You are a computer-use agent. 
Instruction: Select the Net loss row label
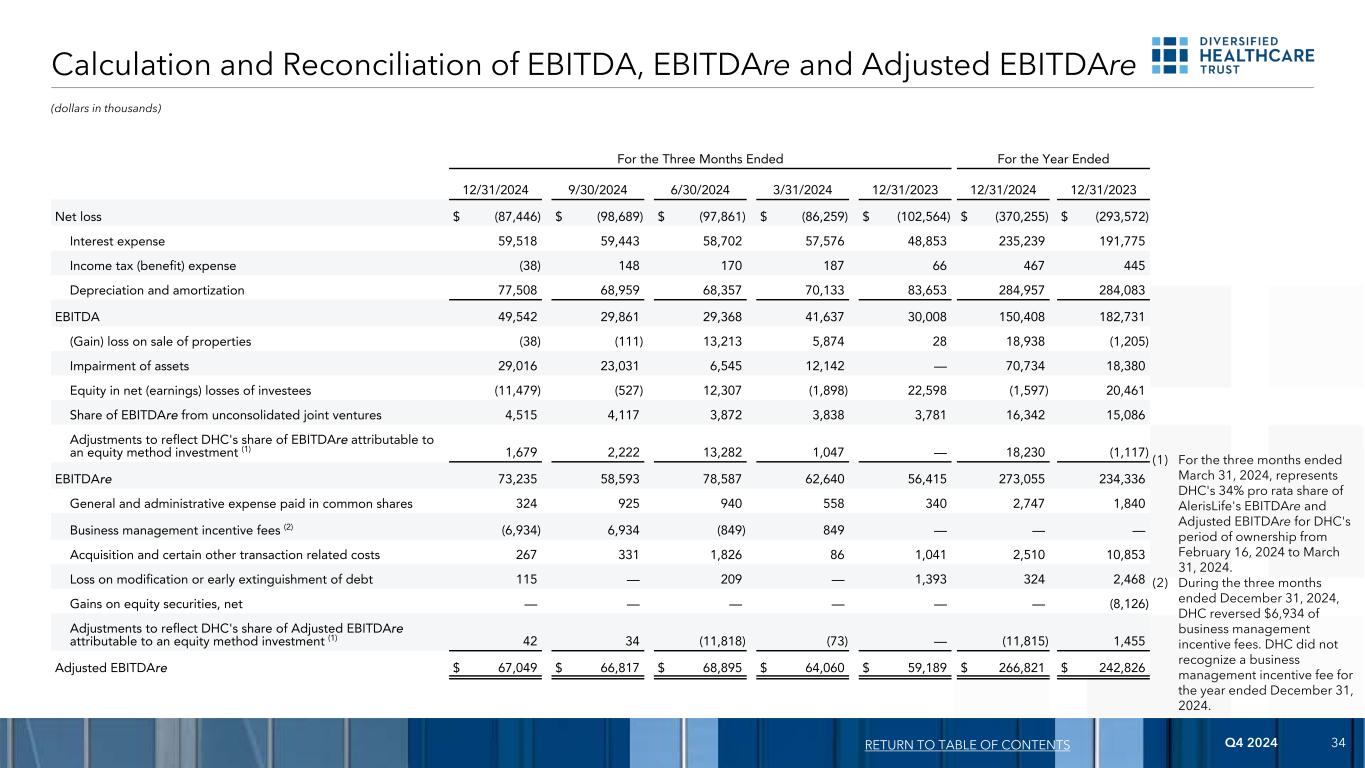pyautogui.click(x=78, y=216)
